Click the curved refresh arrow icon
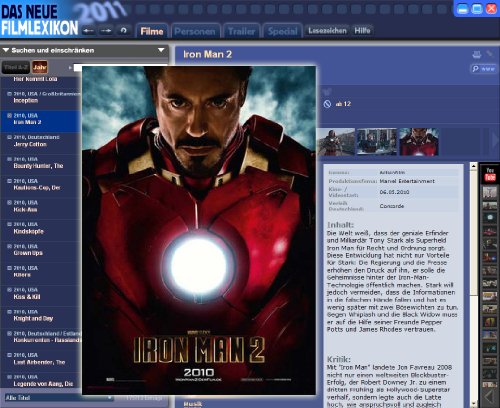 (124, 31)
